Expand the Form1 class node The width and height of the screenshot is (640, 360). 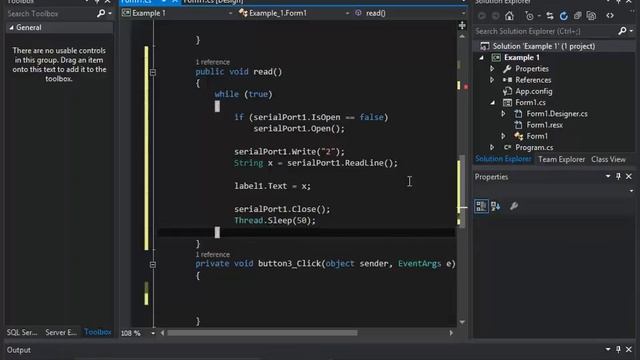(503, 136)
